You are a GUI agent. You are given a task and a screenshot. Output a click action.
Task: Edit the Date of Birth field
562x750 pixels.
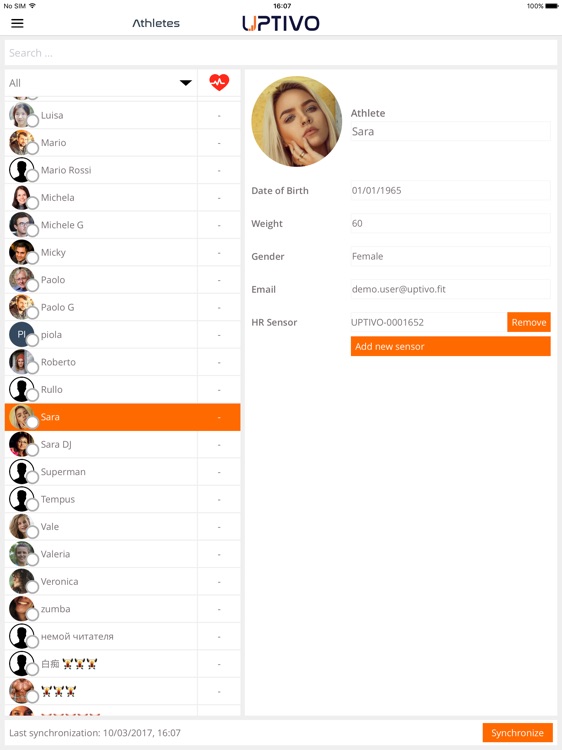pos(451,190)
